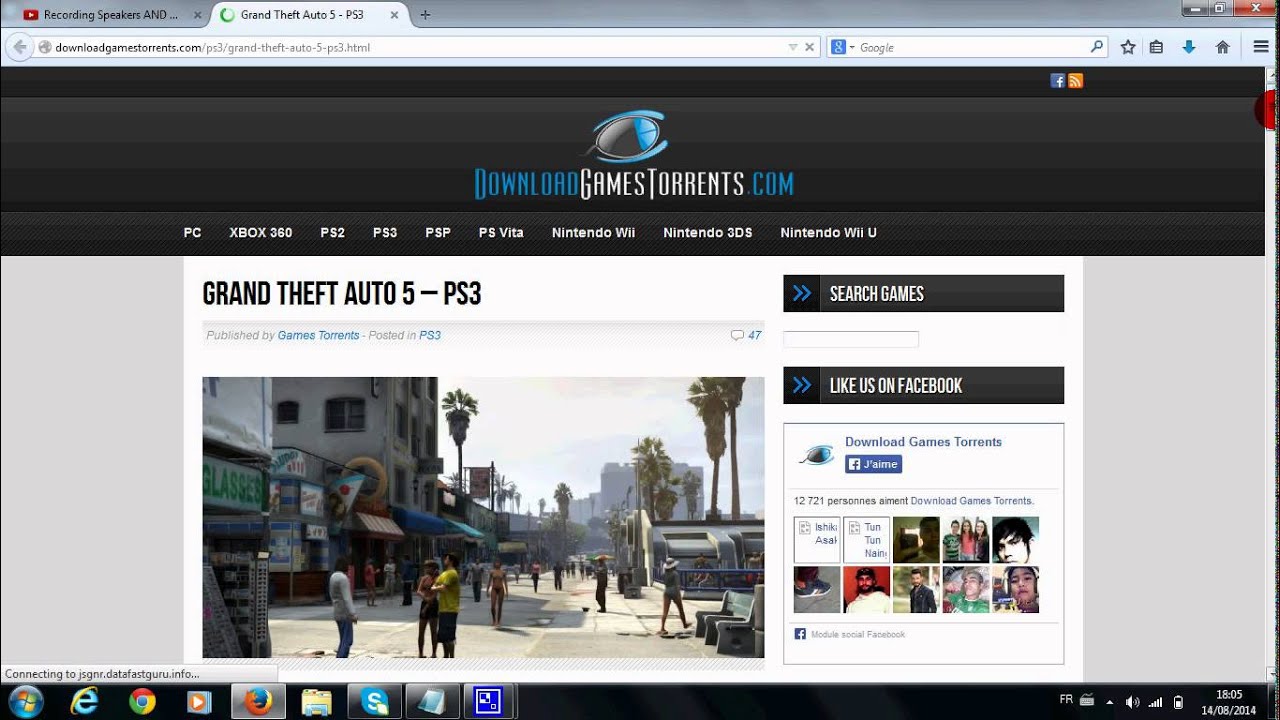
Task: Show hidden tray icons arrow
Action: tap(1110, 702)
